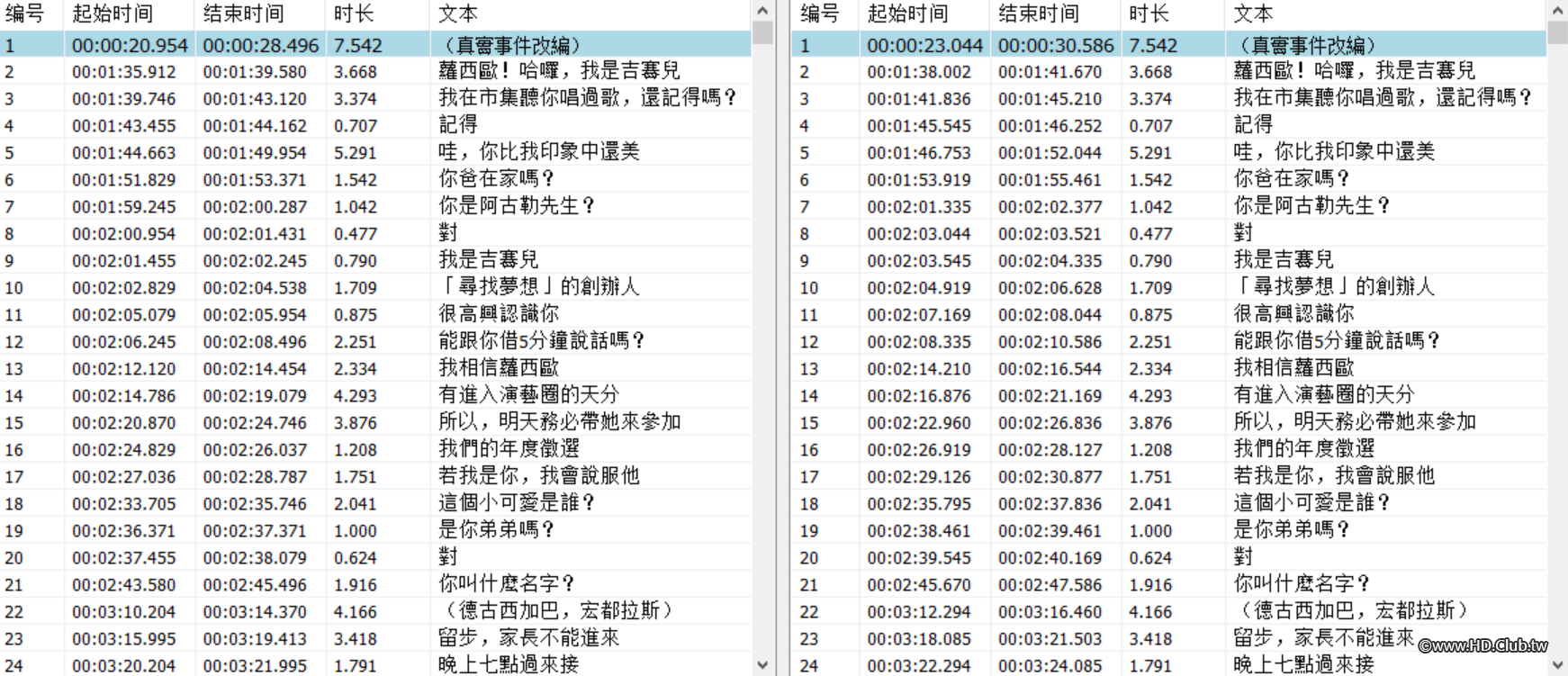Click the start time 00:02:43.580

pyautogui.click(x=124, y=585)
